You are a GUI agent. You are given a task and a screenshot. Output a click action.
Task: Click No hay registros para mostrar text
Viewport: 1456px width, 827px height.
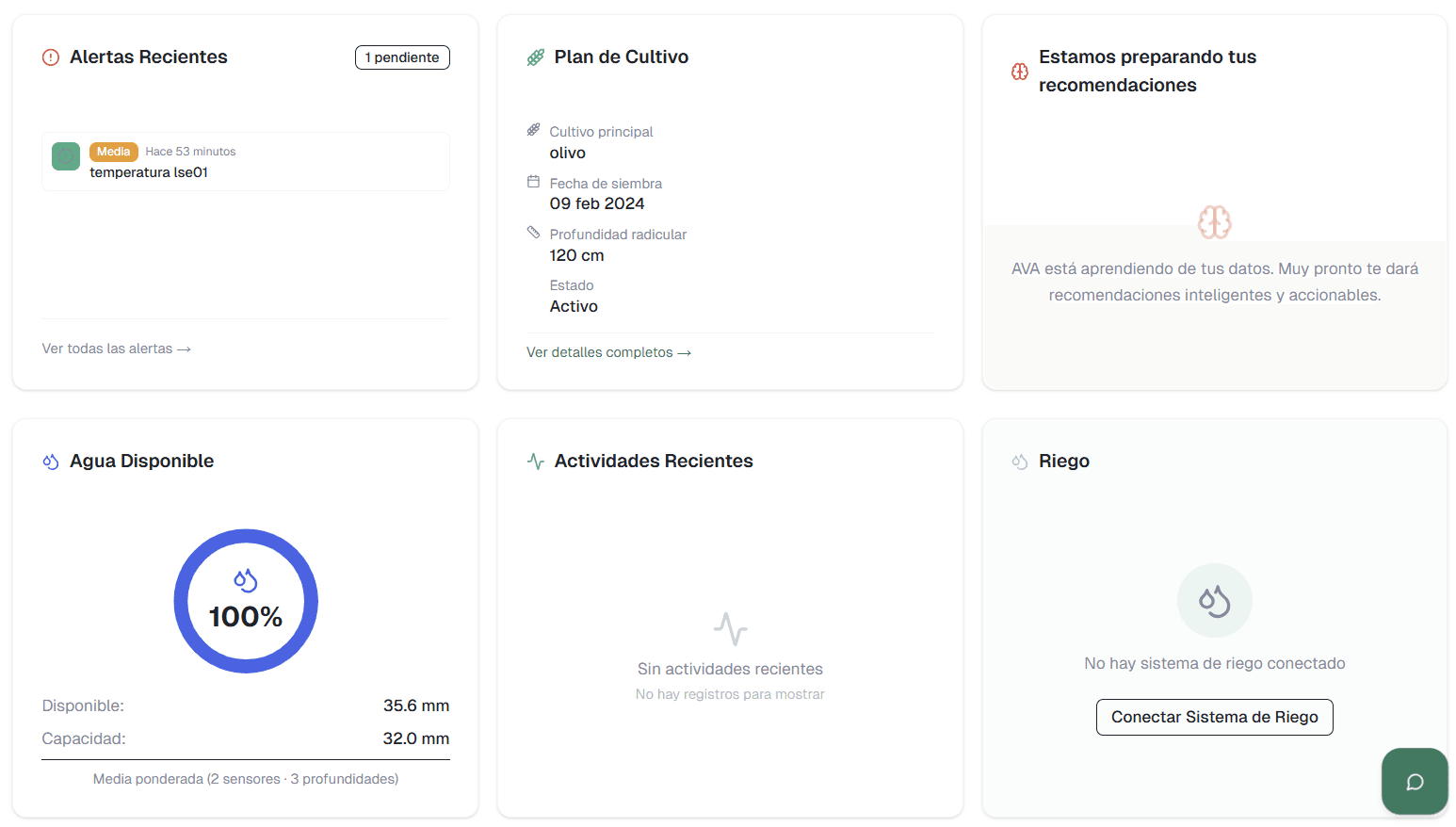point(730,694)
